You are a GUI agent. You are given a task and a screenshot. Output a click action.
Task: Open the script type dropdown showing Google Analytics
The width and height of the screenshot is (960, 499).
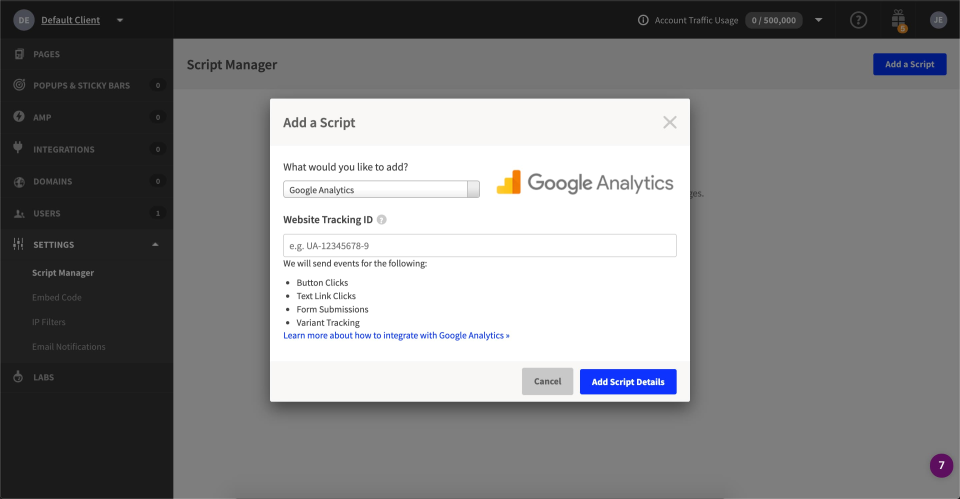pyautogui.click(x=381, y=190)
